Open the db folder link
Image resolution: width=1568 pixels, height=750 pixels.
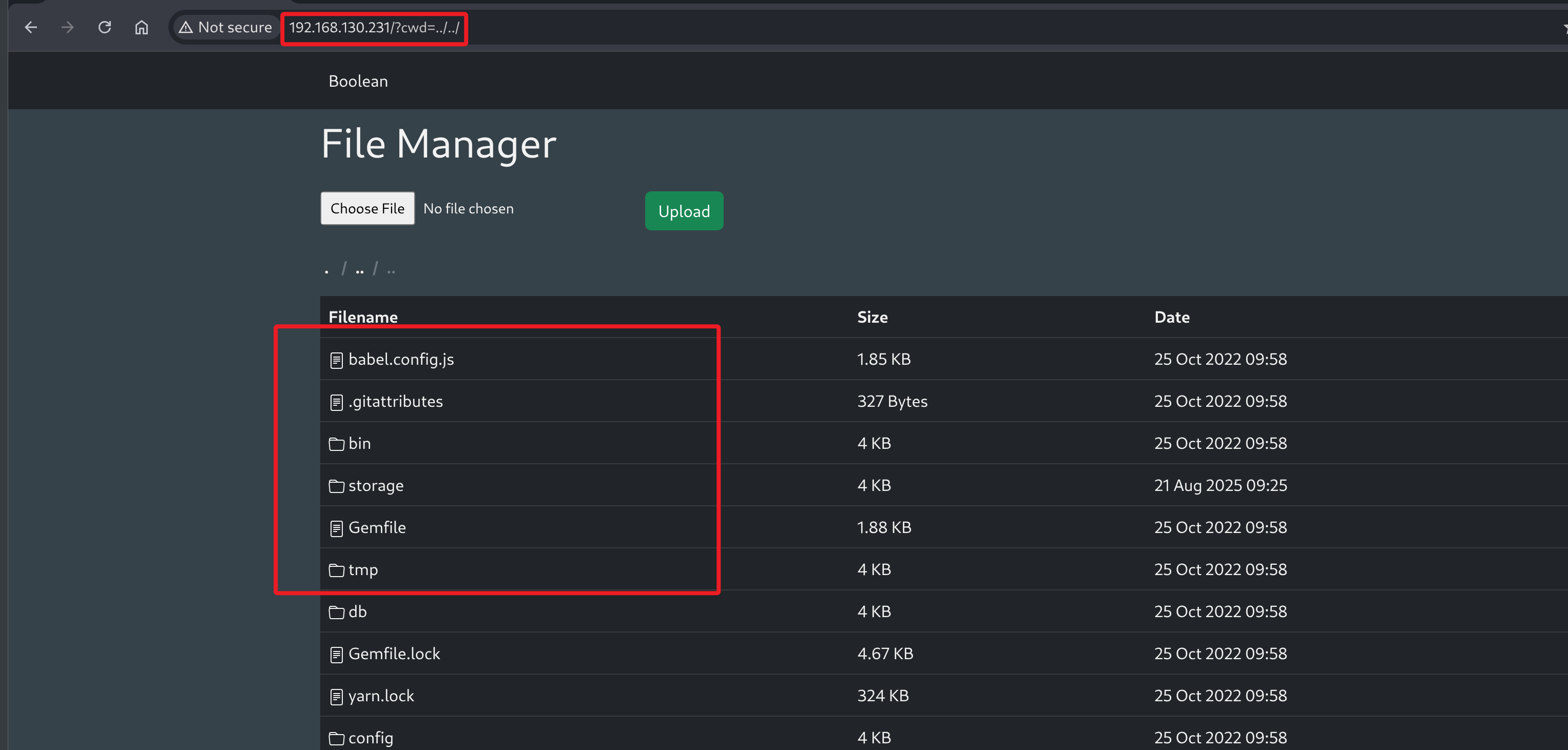click(357, 611)
